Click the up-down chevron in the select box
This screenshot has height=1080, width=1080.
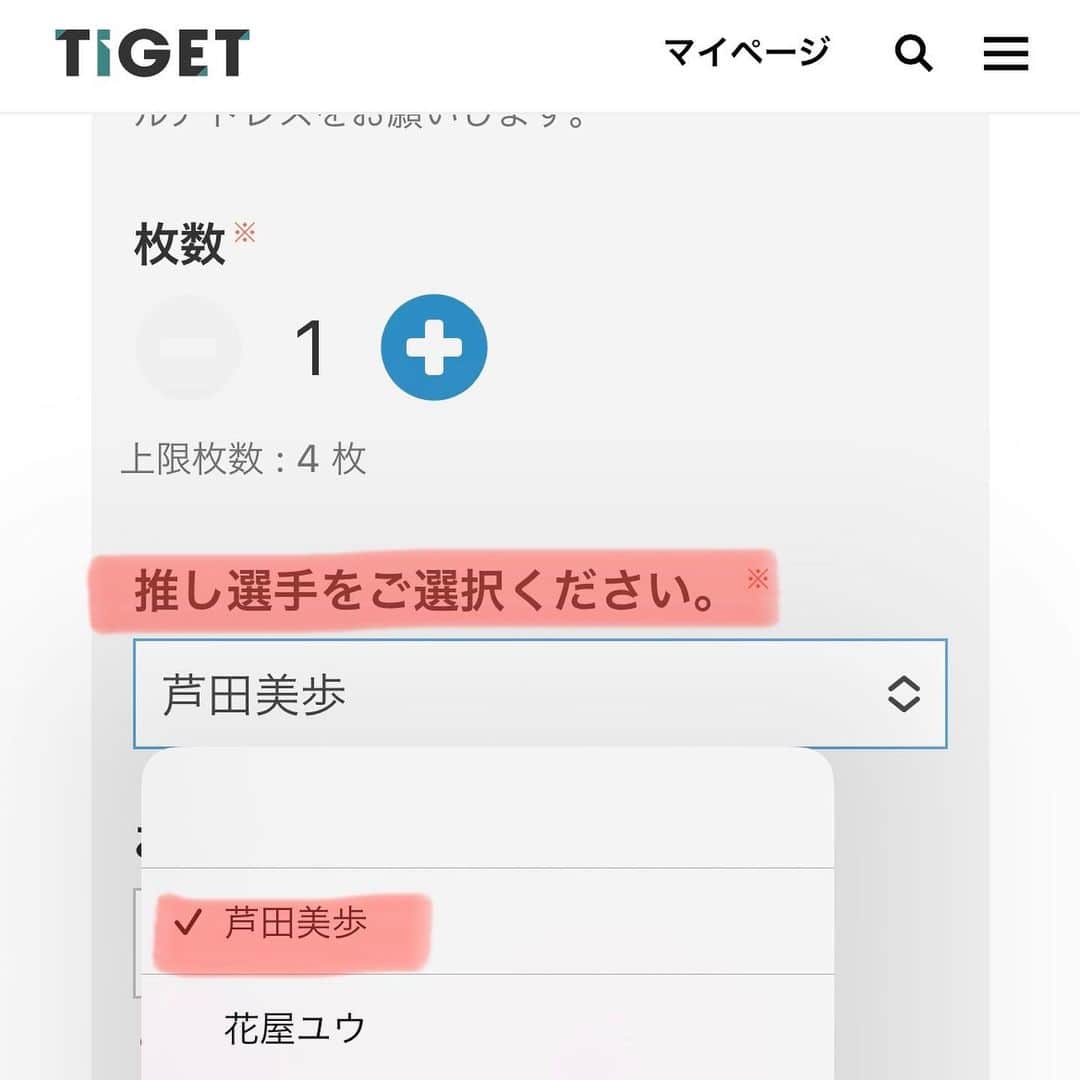904,694
